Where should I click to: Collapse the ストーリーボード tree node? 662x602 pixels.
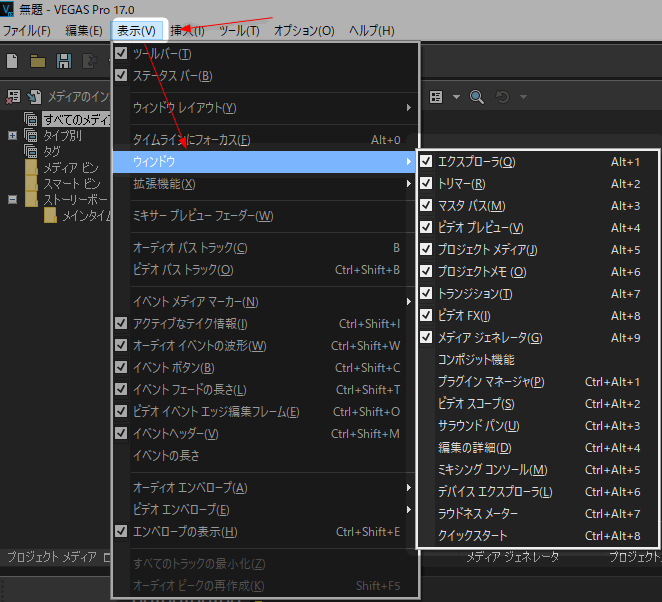tap(13, 199)
